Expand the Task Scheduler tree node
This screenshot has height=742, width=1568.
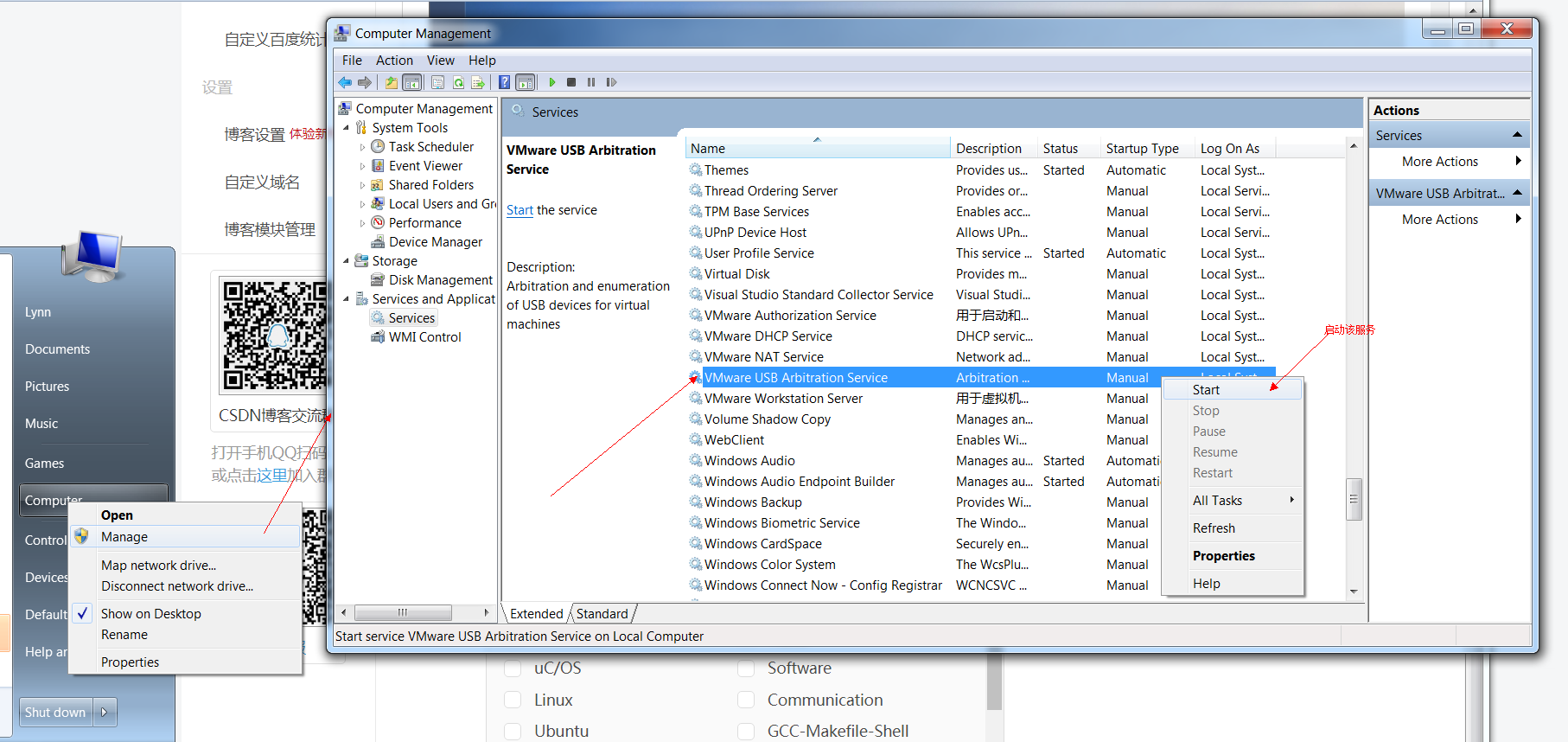(x=362, y=147)
